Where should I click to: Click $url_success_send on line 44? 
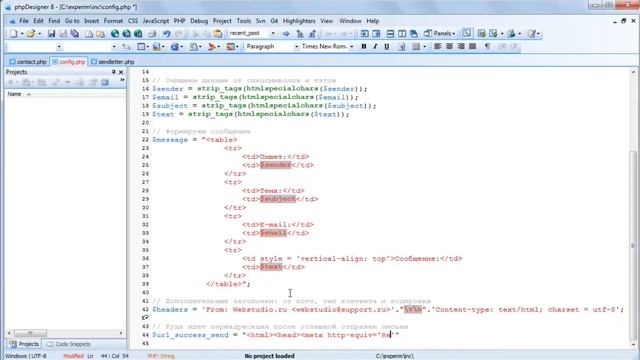[x=190, y=335]
